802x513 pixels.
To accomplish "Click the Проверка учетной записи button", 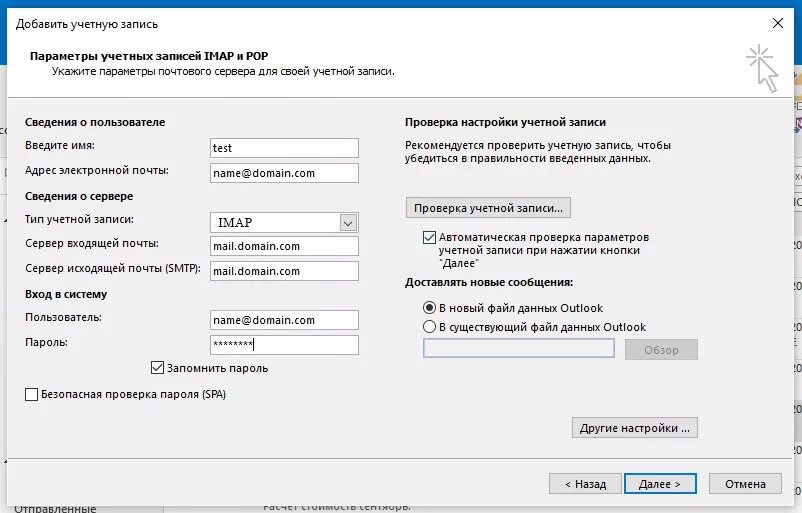I will pyautogui.click(x=488, y=208).
